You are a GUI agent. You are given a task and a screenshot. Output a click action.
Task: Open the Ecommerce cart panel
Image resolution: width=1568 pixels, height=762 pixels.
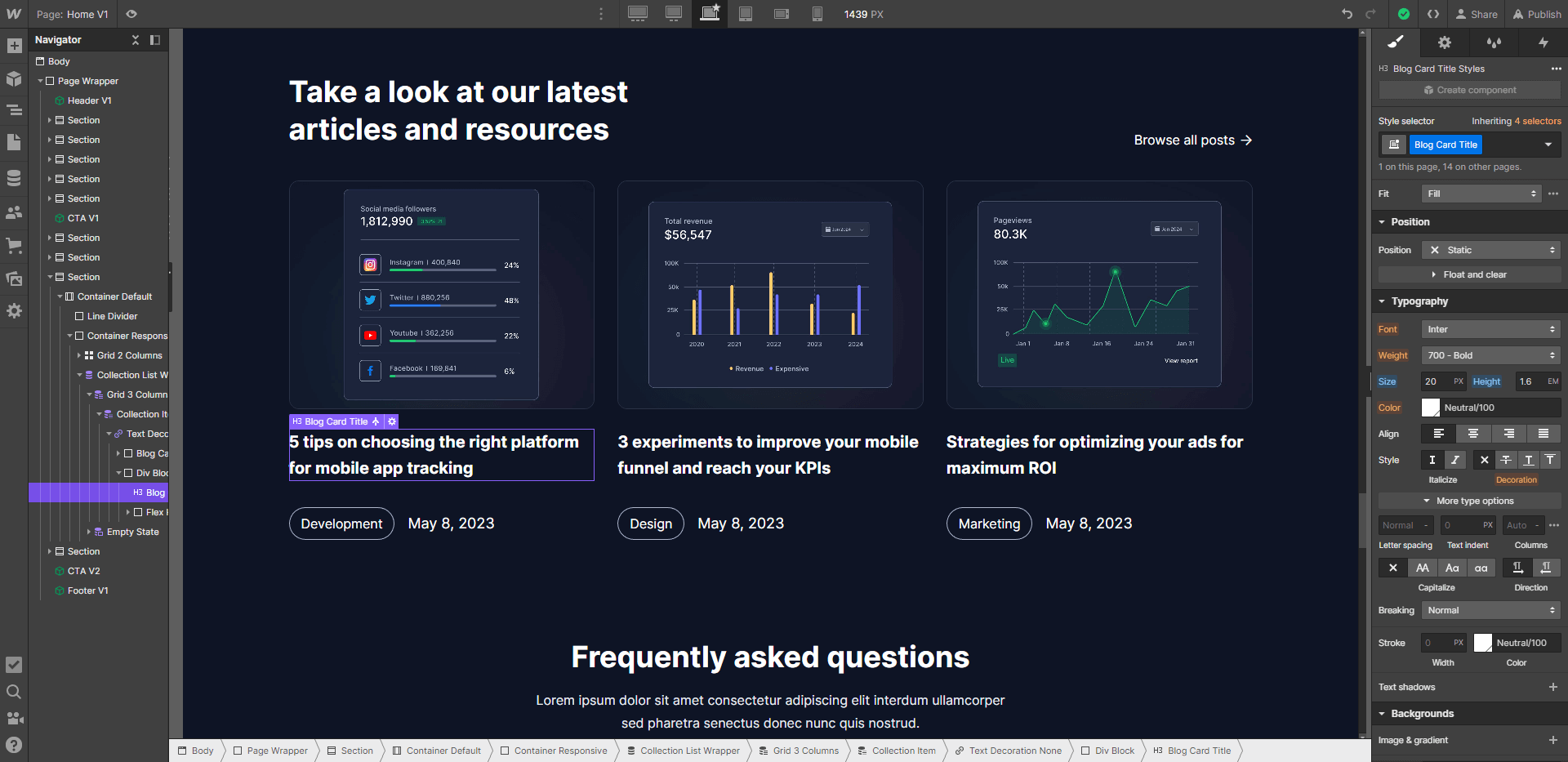(13, 243)
